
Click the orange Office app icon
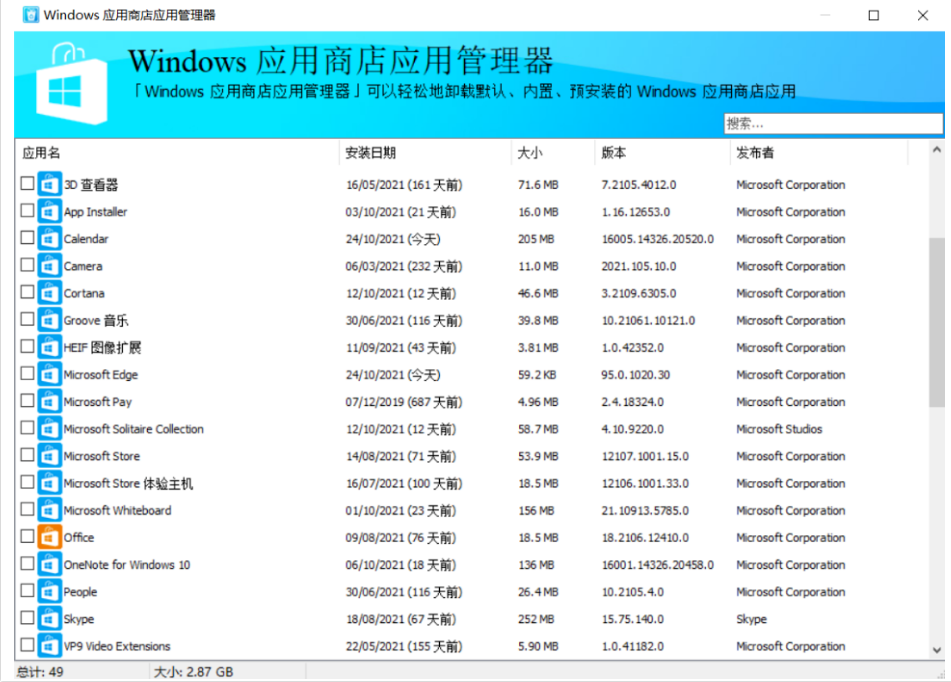[49, 538]
